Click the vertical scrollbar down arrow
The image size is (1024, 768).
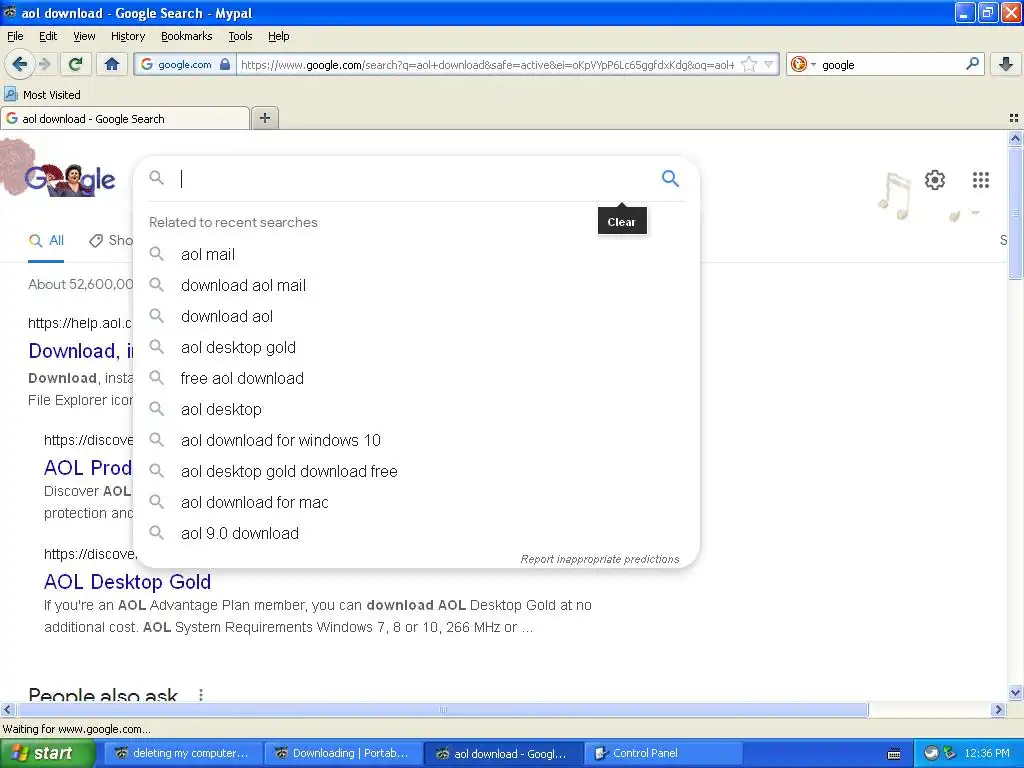click(1015, 693)
